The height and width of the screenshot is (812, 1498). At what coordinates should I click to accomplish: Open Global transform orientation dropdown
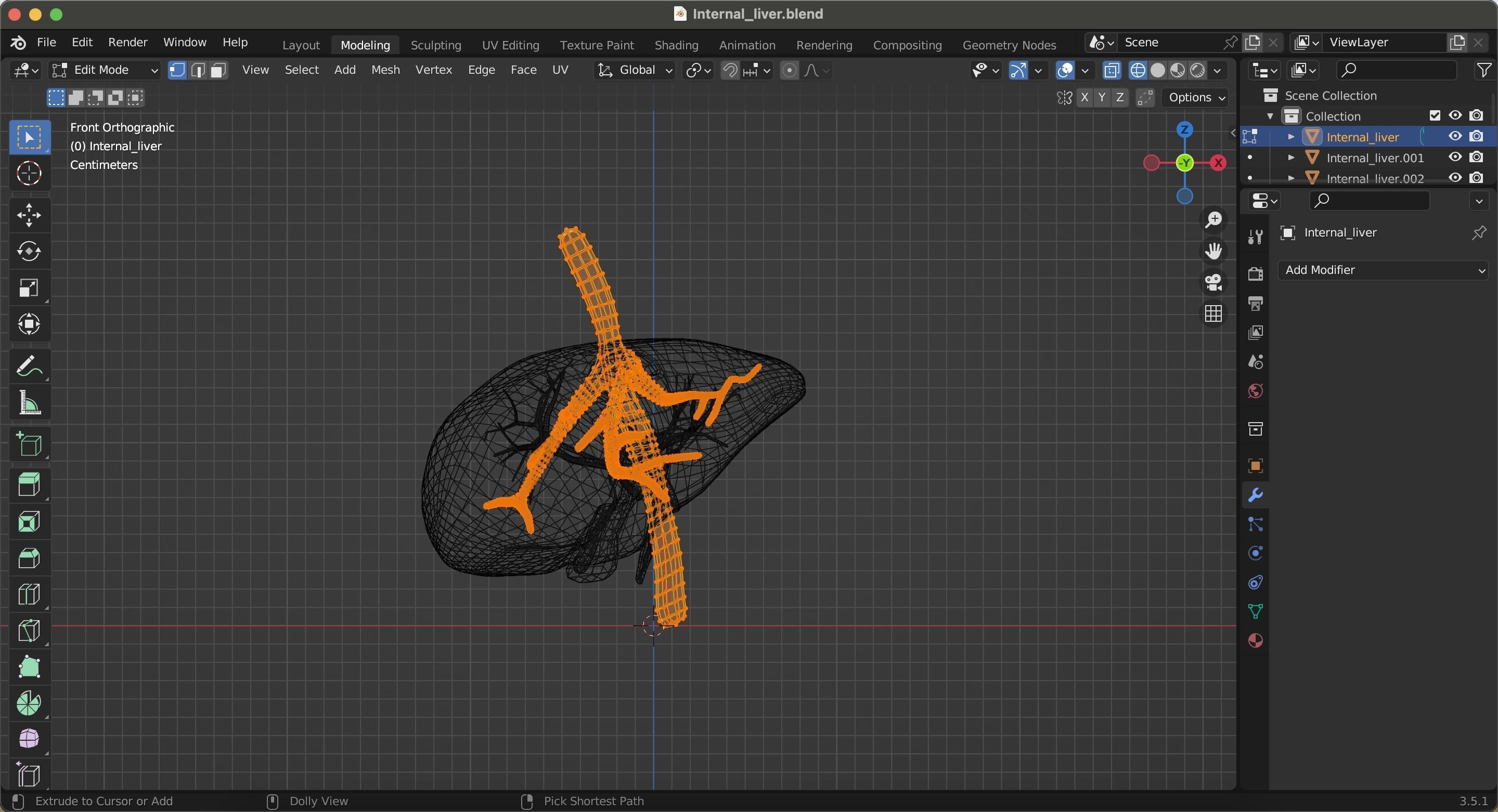click(636, 70)
